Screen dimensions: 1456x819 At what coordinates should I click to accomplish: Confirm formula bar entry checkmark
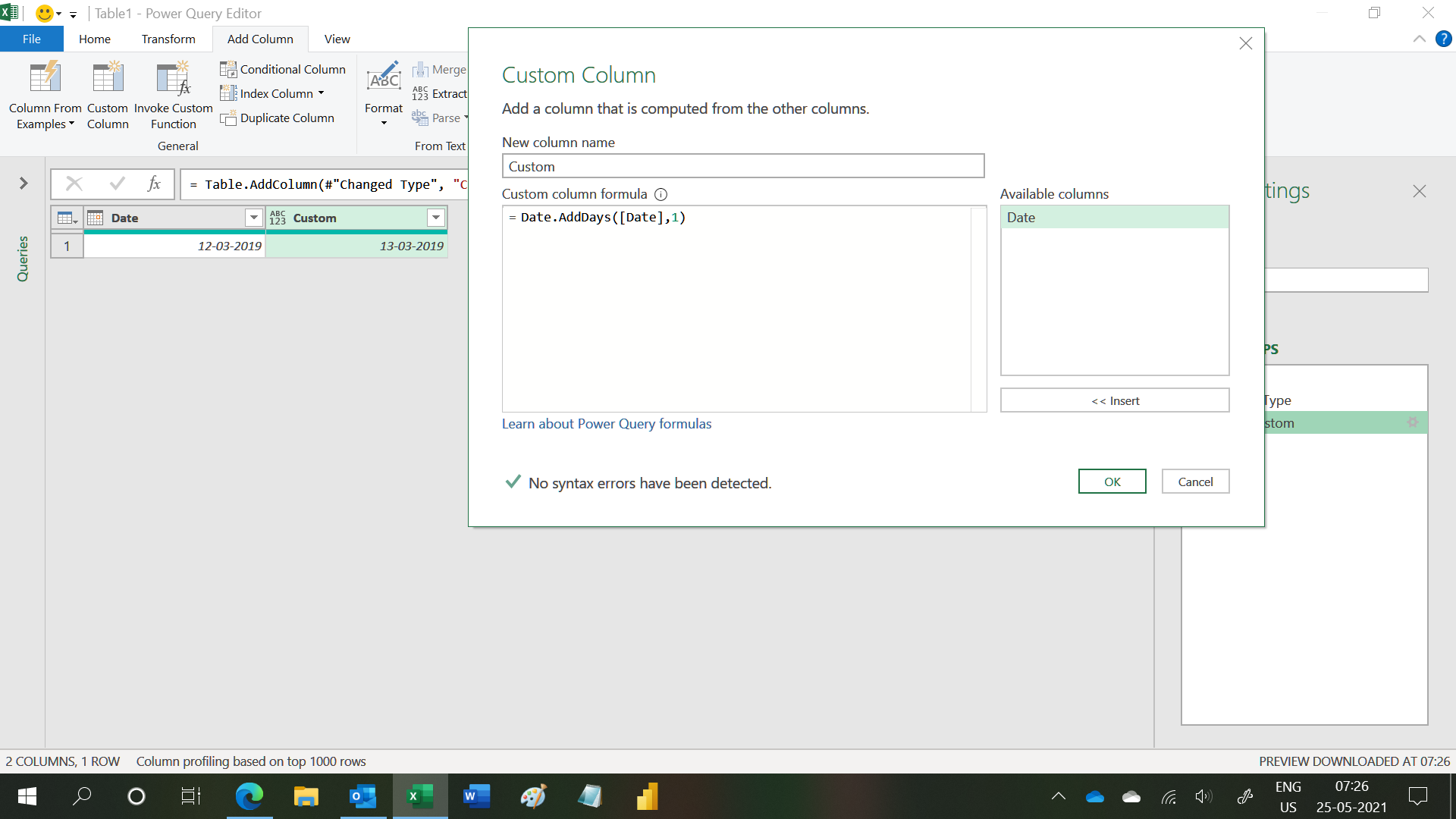(118, 184)
